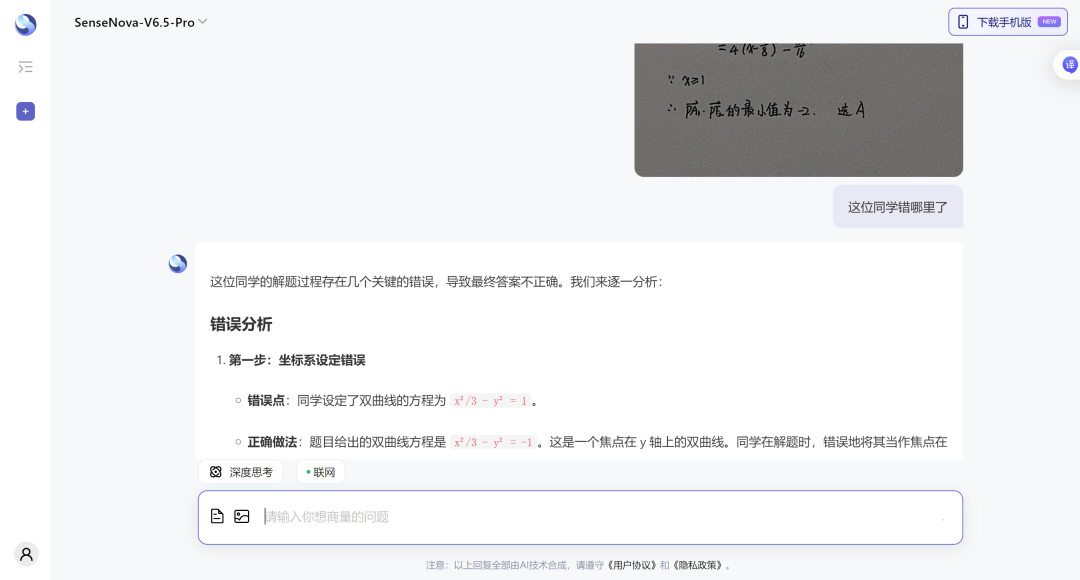Click the 错误分析 heading

point(241,324)
